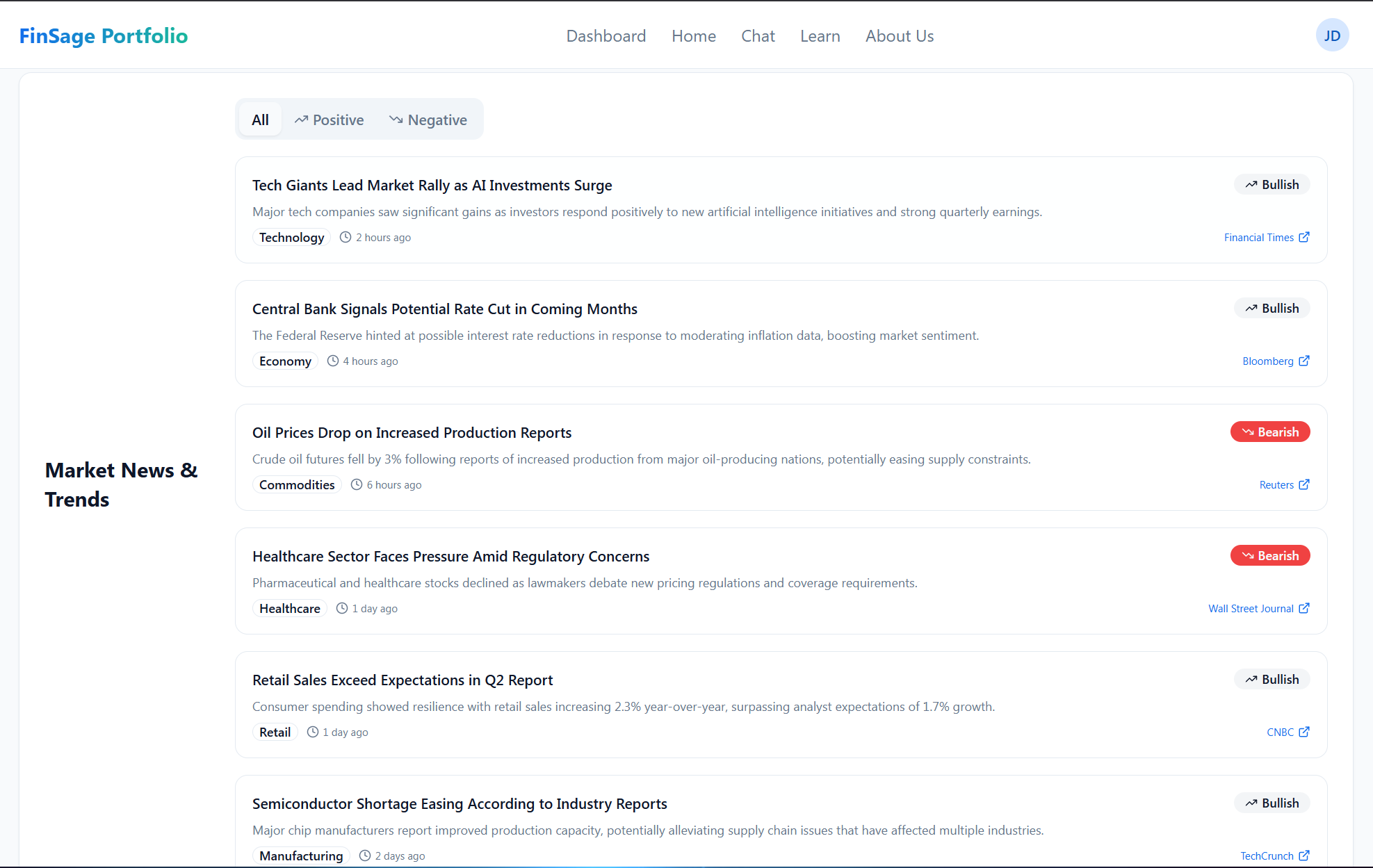Screen dimensions: 1373x868
Task: Go to the Chat page
Action: pos(758,36)
